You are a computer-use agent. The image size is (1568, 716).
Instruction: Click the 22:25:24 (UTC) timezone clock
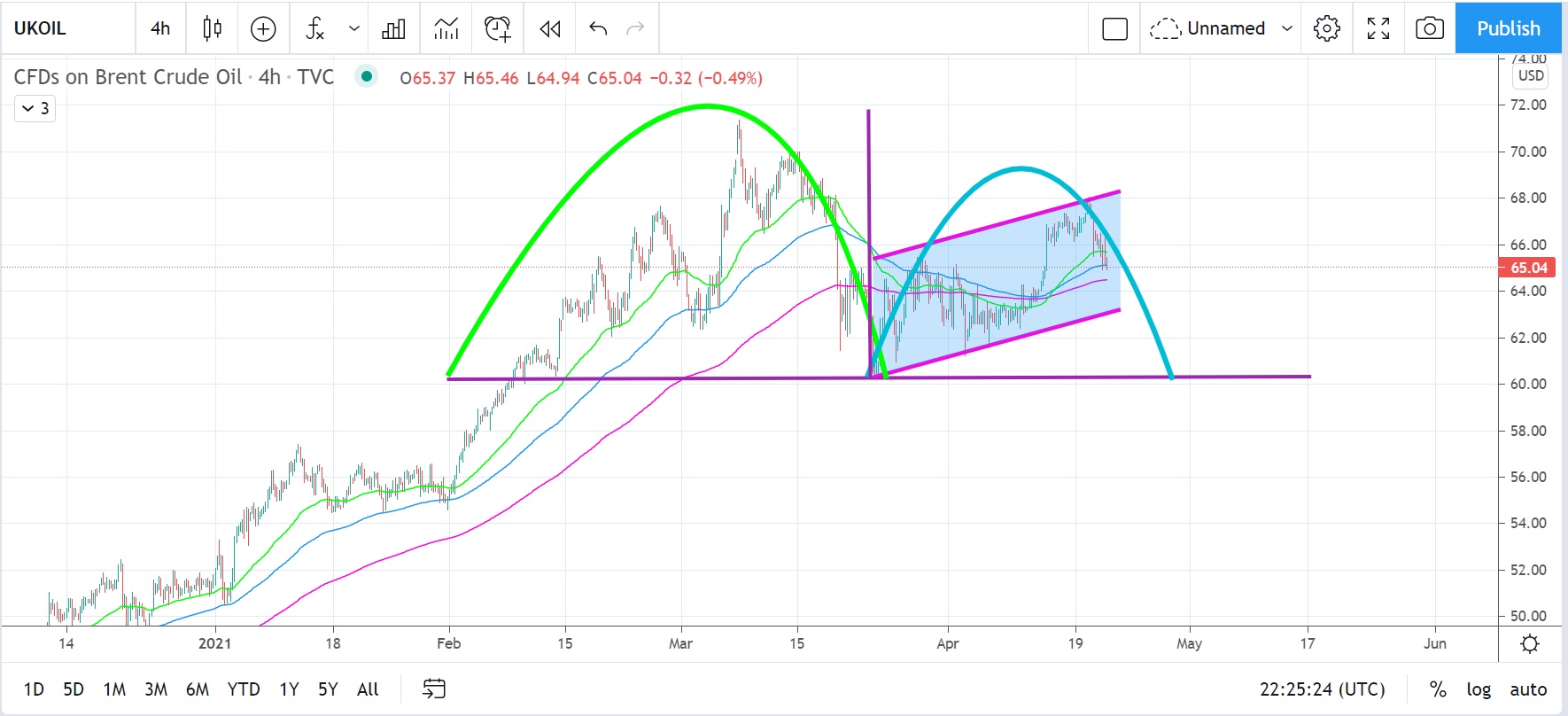coord(1322,689)
